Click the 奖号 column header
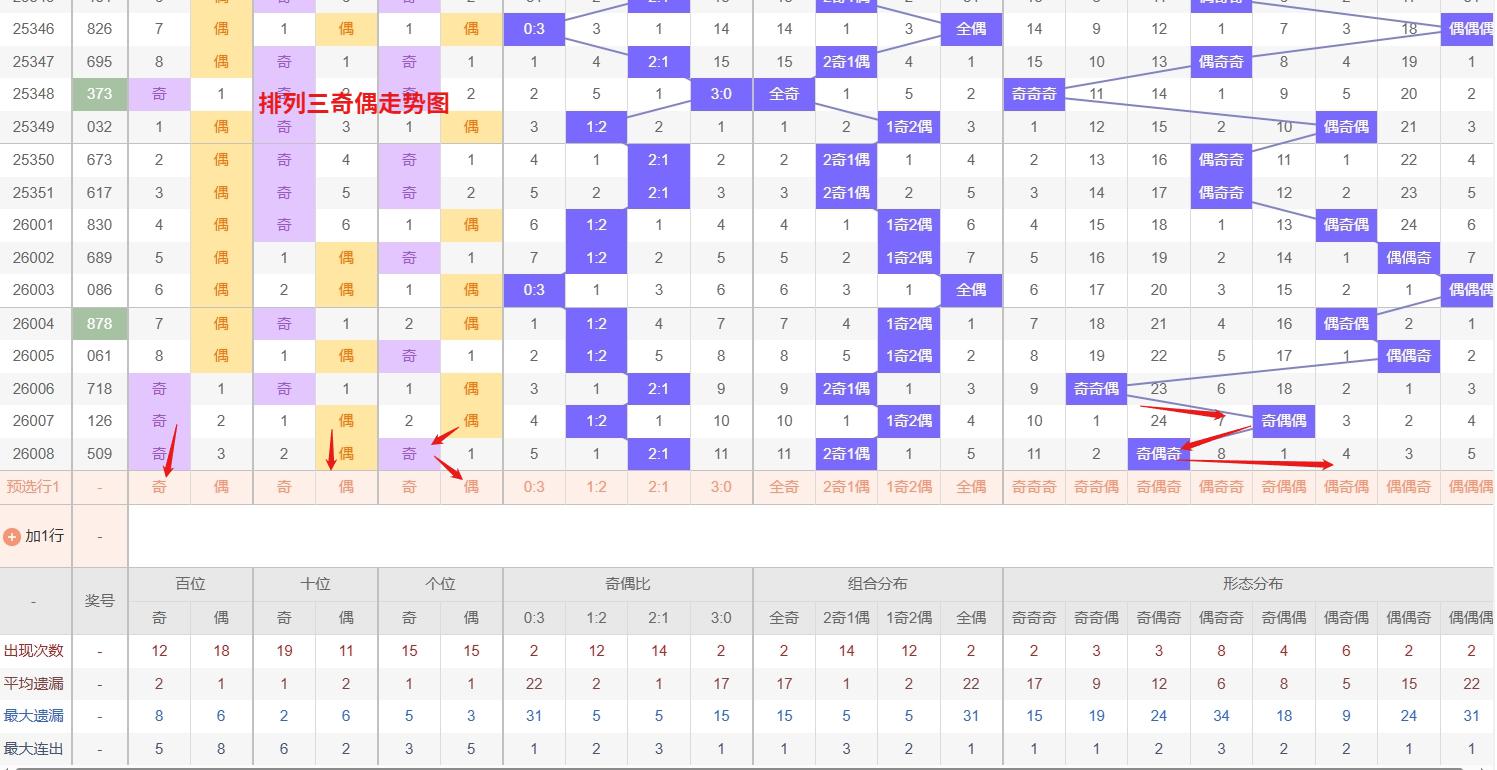 click(100, 601)
